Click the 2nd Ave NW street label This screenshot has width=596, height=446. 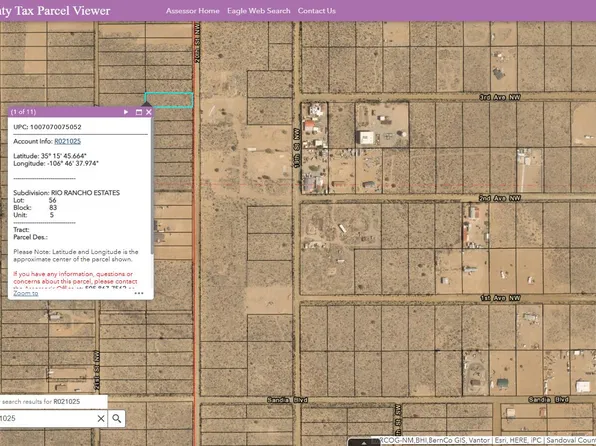tap(499, 198)
